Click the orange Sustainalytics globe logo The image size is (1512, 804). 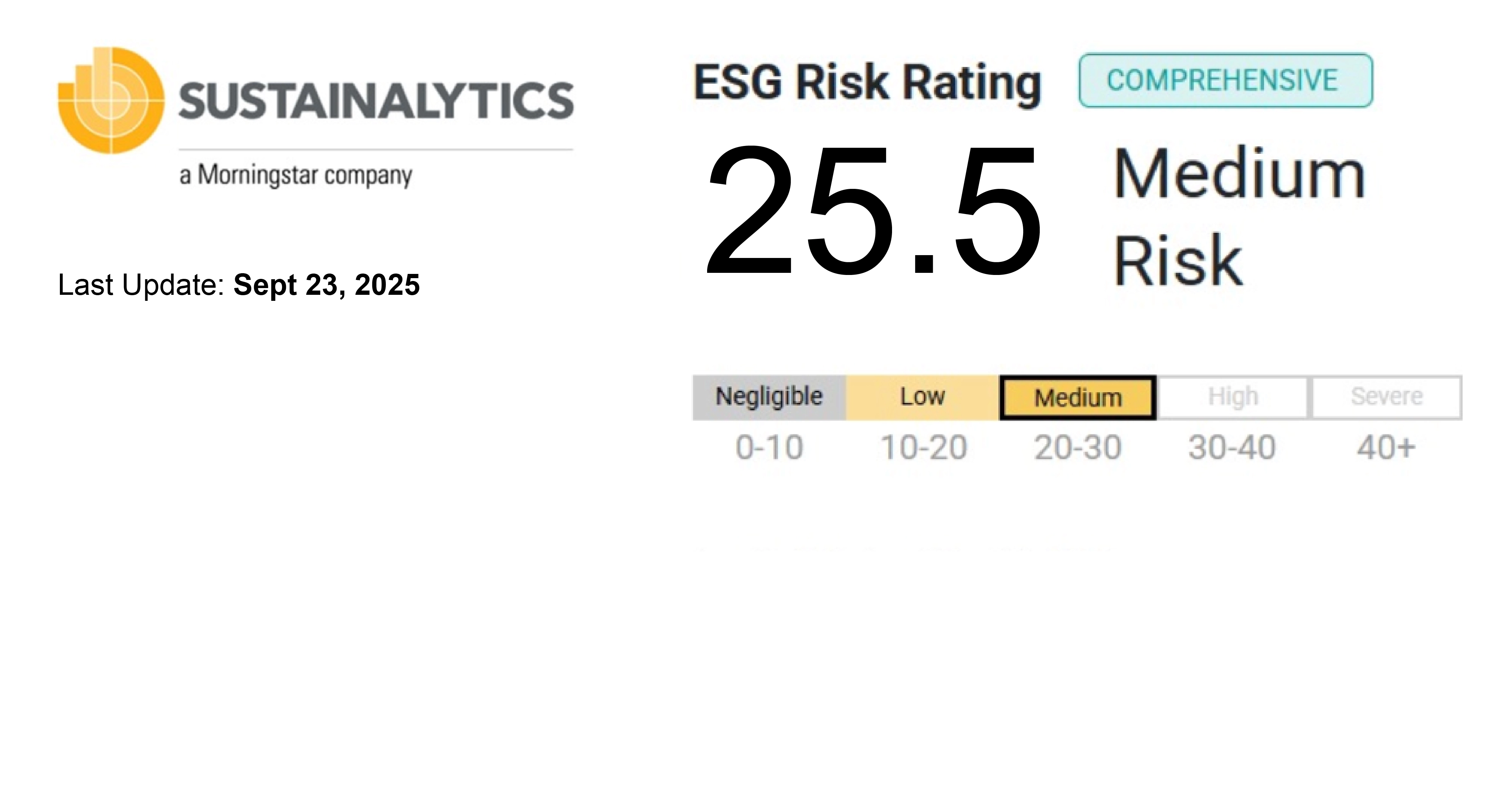coord(111,100)
